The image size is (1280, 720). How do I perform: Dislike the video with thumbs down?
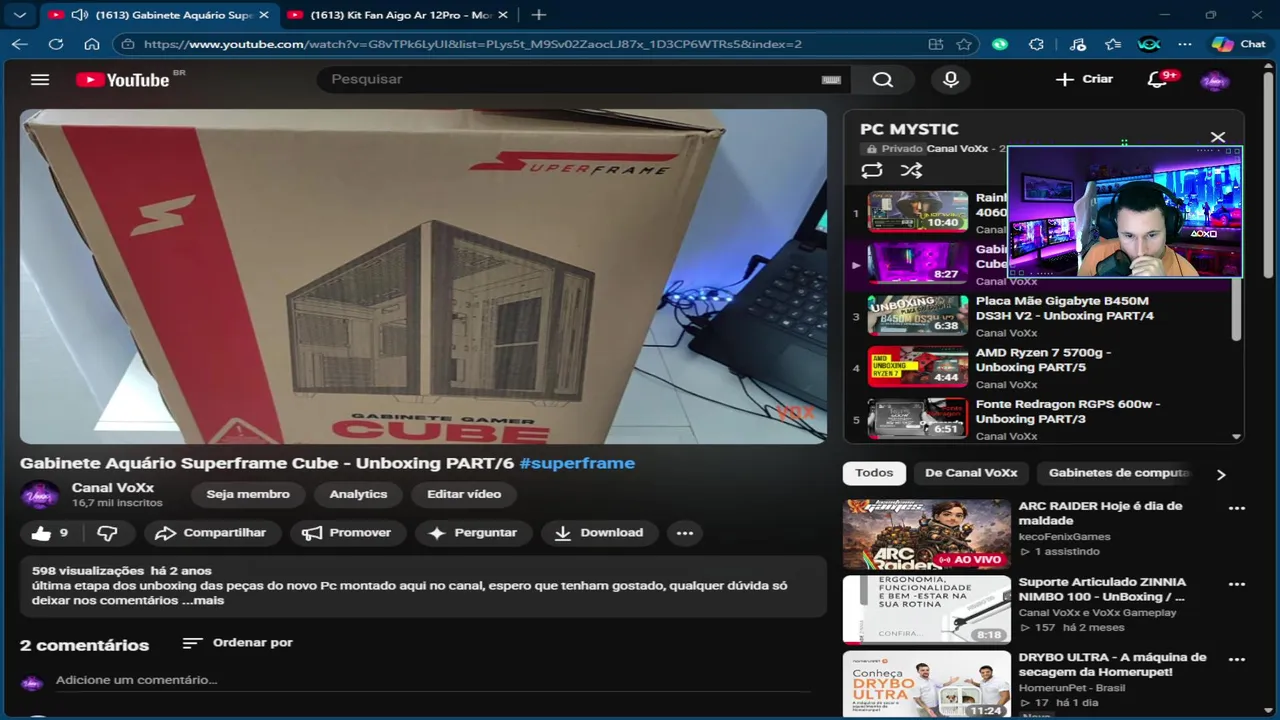click(107, 533)
